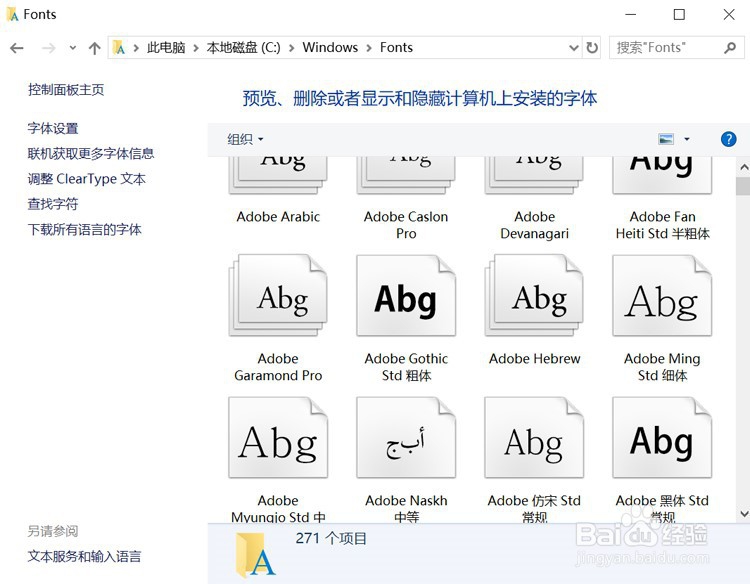Select Adobe Fan Heiti Std 半粗体 font
Viewport: 750px width, 584px height.
click(x=662, y=197)
